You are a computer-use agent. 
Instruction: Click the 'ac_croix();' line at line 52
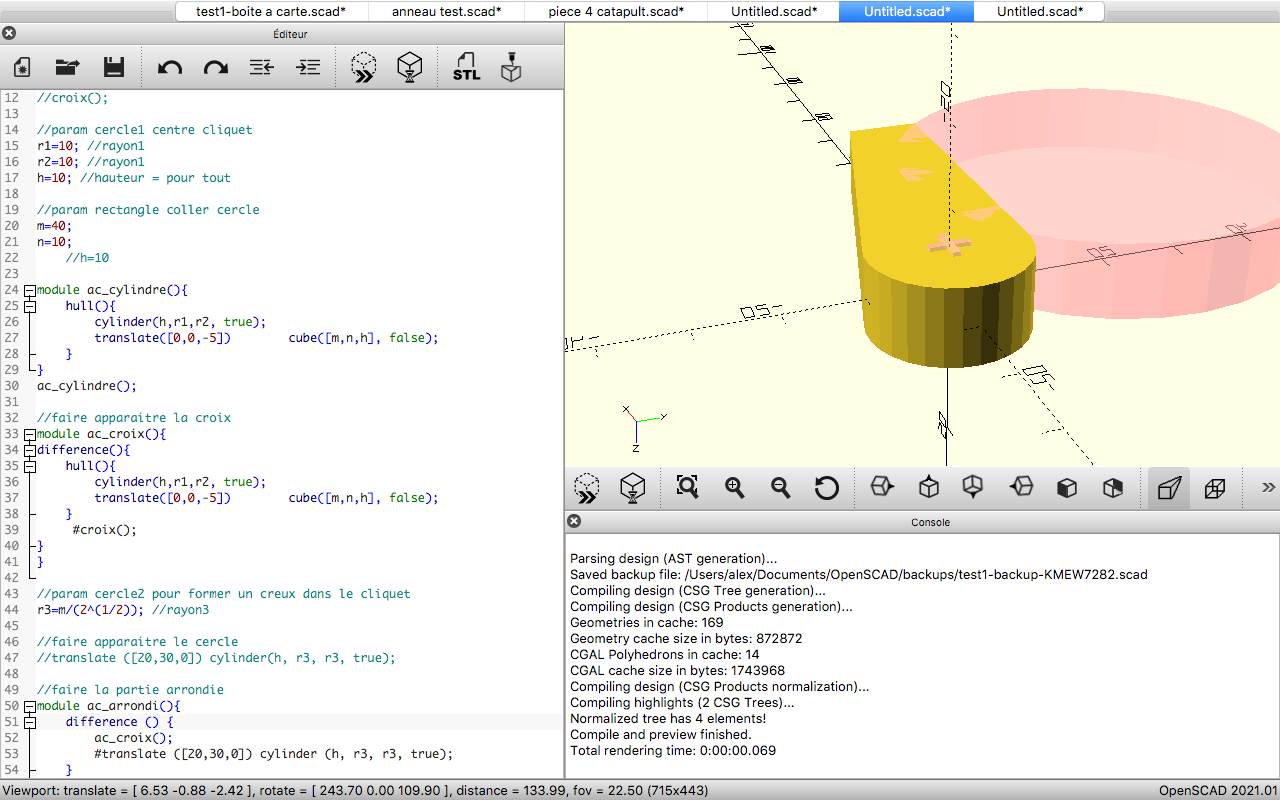pyautogui.click(x=134, y=738)
